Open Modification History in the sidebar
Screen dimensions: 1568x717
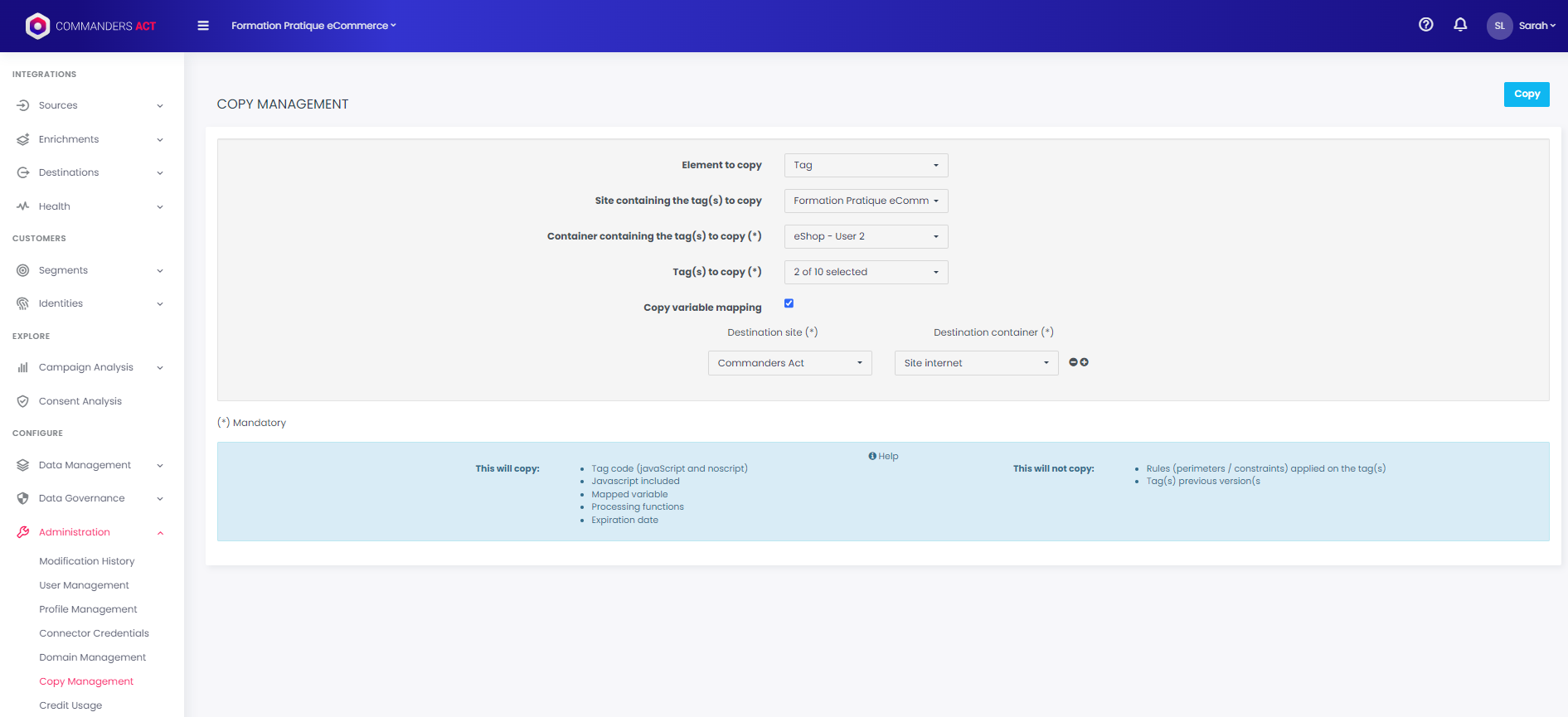point(87,561)
